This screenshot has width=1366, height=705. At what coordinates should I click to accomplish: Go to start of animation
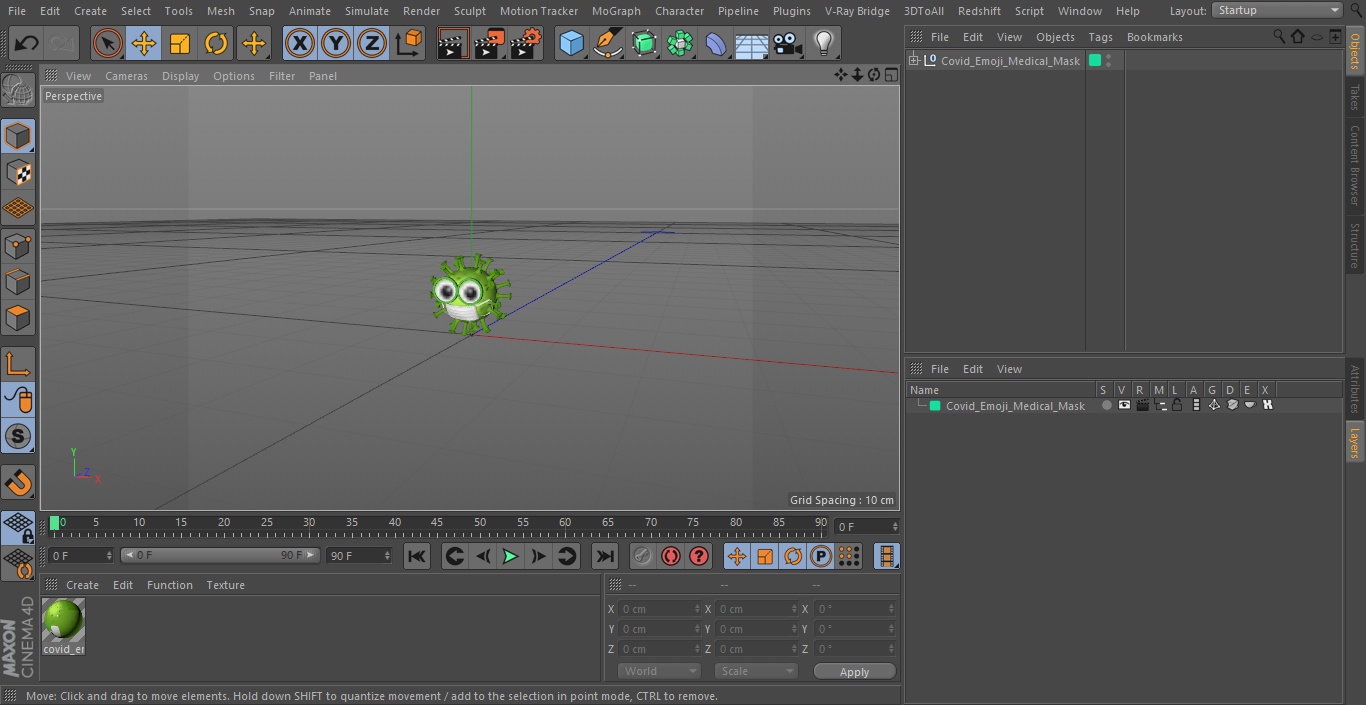pyautogui.click(x=417, y=556)
